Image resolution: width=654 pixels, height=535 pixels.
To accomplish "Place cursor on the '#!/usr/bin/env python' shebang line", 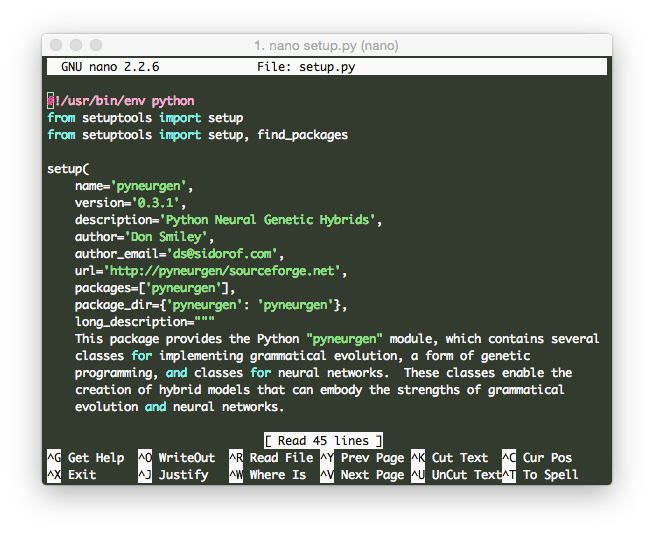I will pyautogui.click(x=121, y=101).
